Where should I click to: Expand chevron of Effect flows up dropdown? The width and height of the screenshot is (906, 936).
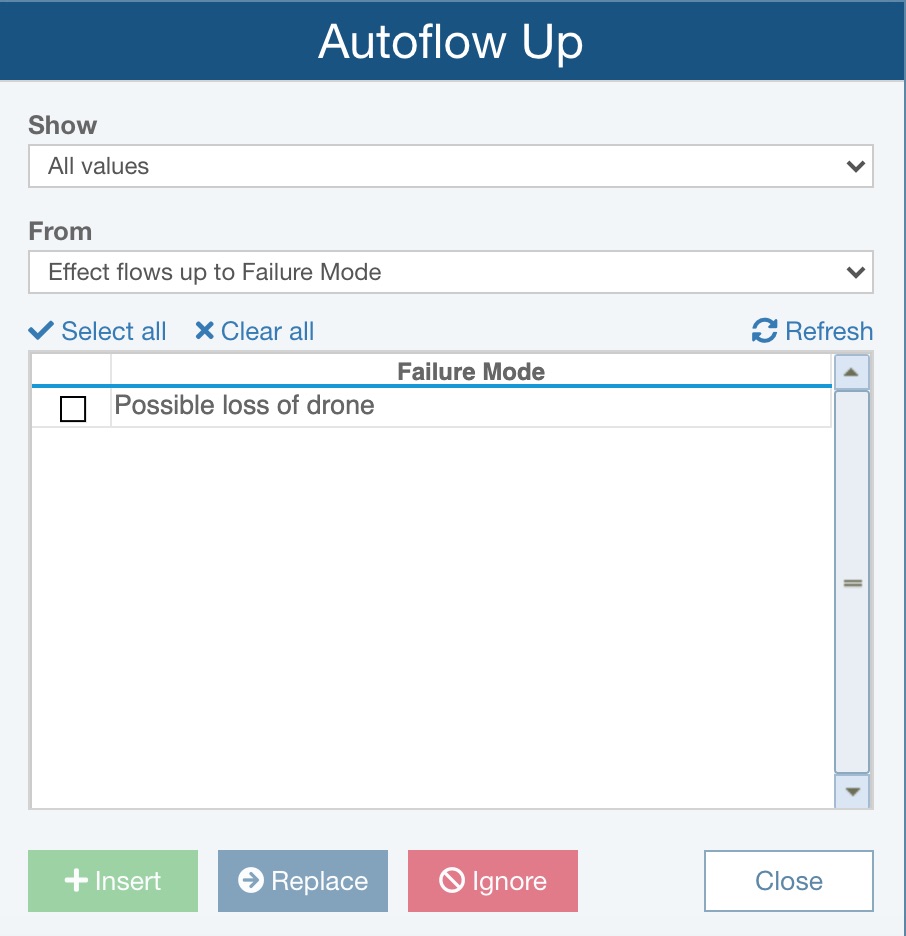(x=856, y=272)
